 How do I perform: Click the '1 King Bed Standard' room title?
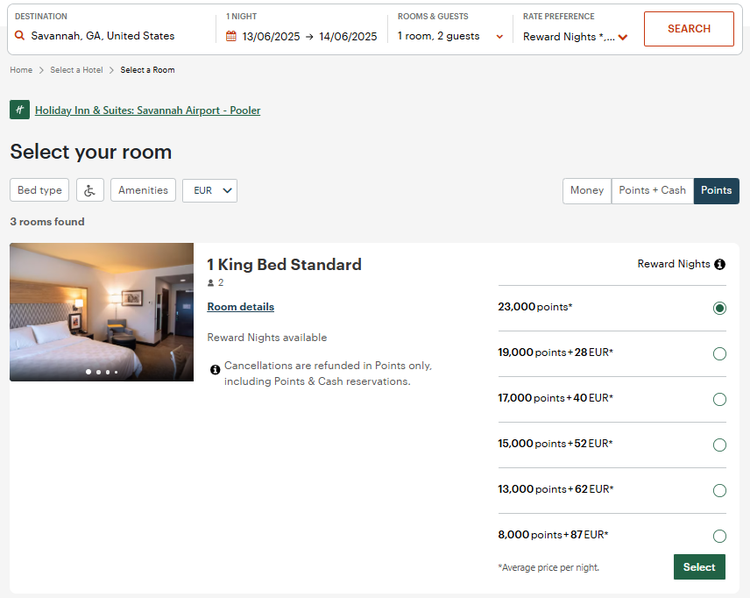[284, 265]
